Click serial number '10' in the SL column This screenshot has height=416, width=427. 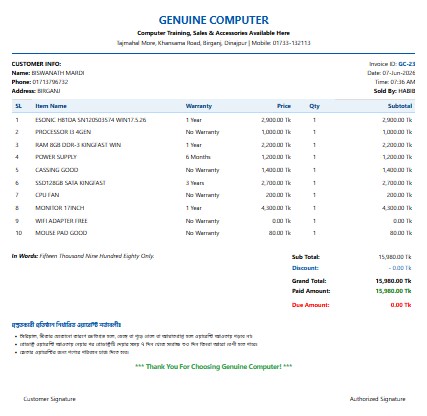point(19,233)
